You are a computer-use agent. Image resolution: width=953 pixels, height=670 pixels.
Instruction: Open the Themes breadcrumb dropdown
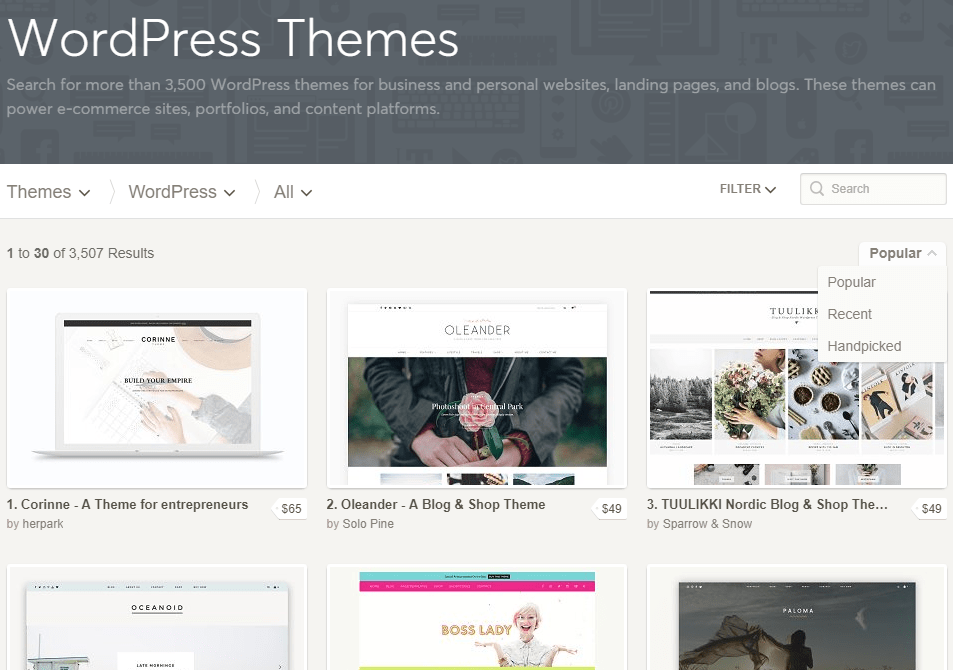click(49, 192)
